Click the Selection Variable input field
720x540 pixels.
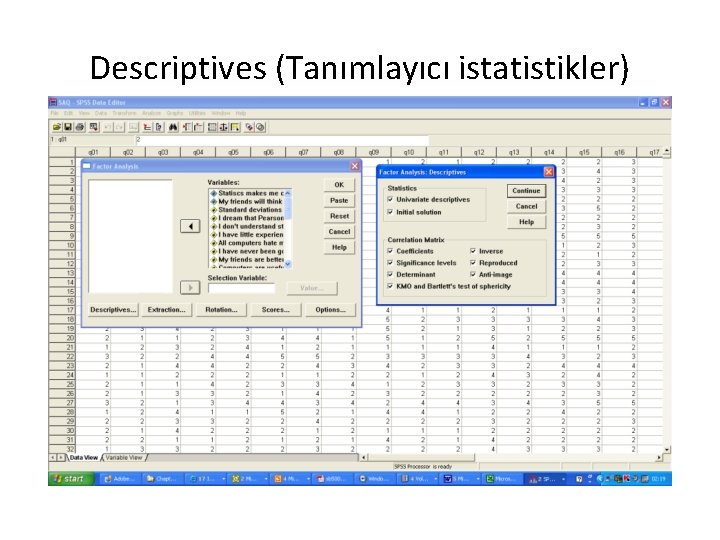(x=242, y=288)
